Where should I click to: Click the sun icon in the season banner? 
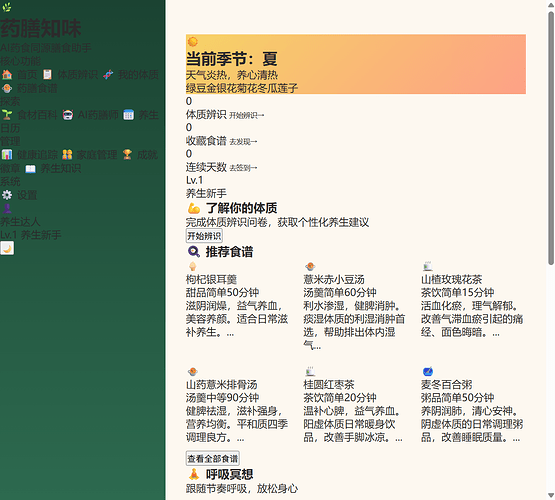193,42
